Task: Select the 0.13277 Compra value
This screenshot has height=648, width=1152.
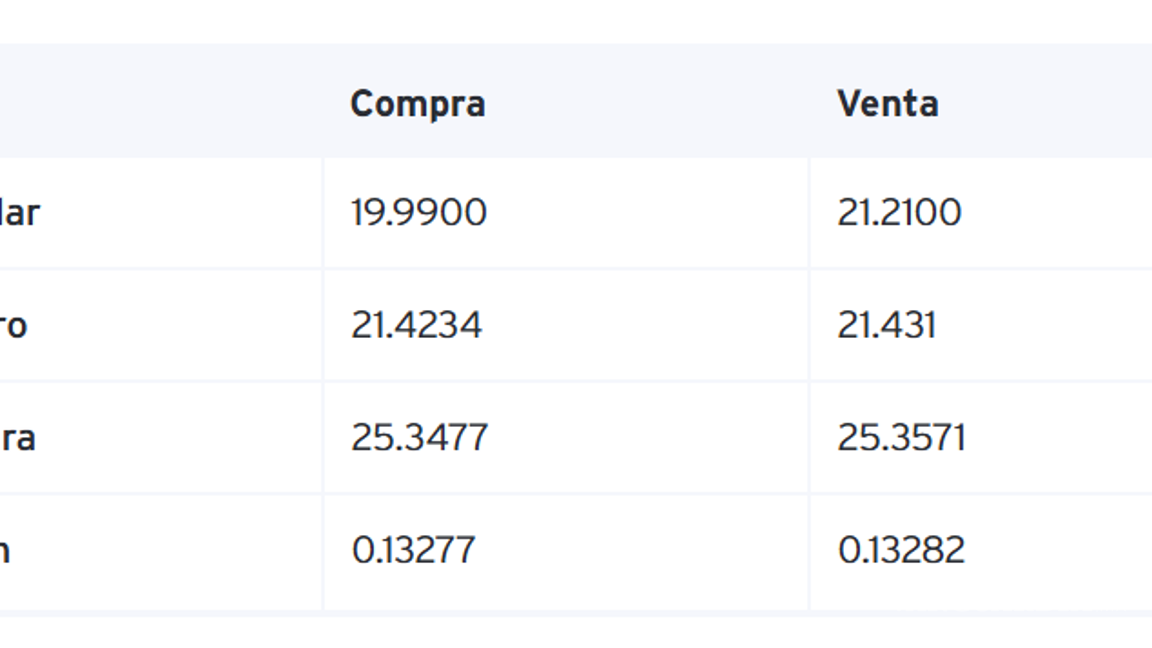Action: coord(413,550)
